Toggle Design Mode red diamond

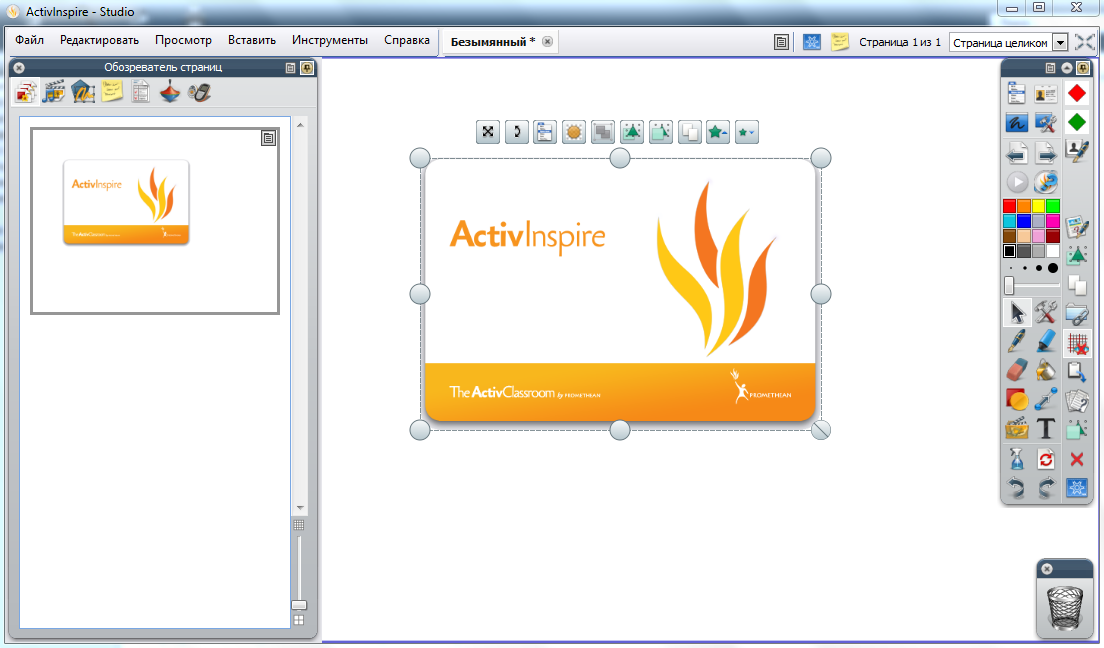1077,93
